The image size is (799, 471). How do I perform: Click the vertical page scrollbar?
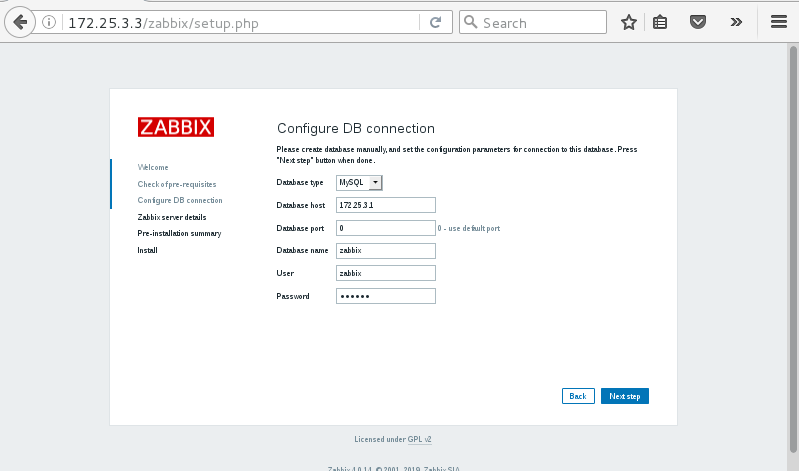(x=793, y=248)
